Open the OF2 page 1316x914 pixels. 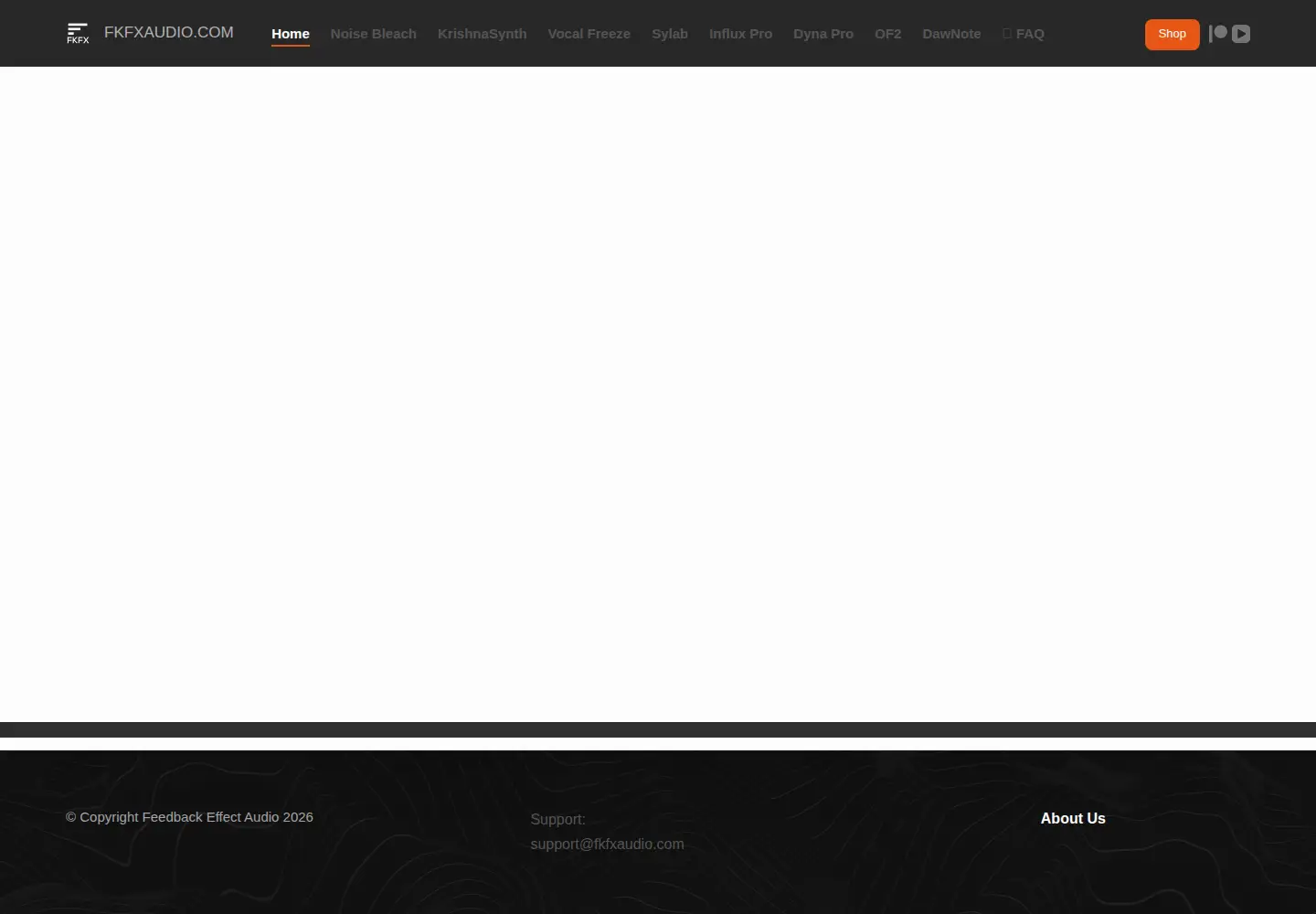888,34
